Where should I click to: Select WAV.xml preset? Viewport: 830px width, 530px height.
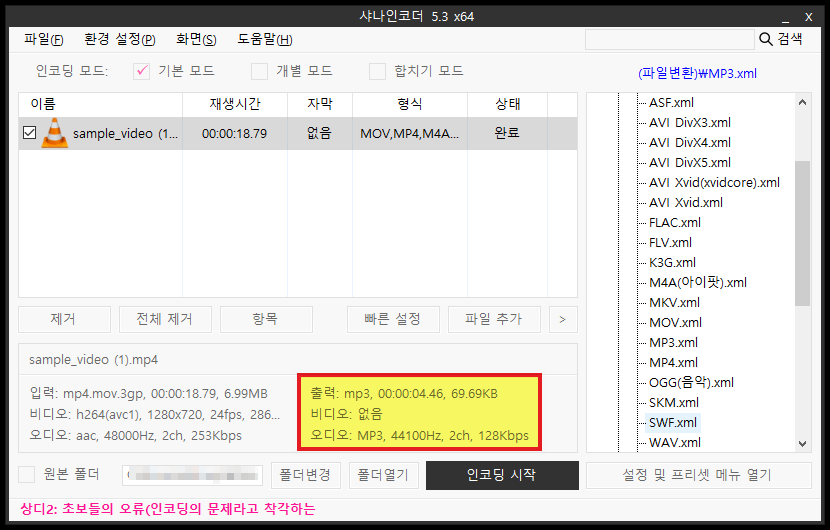pos(675,443)
